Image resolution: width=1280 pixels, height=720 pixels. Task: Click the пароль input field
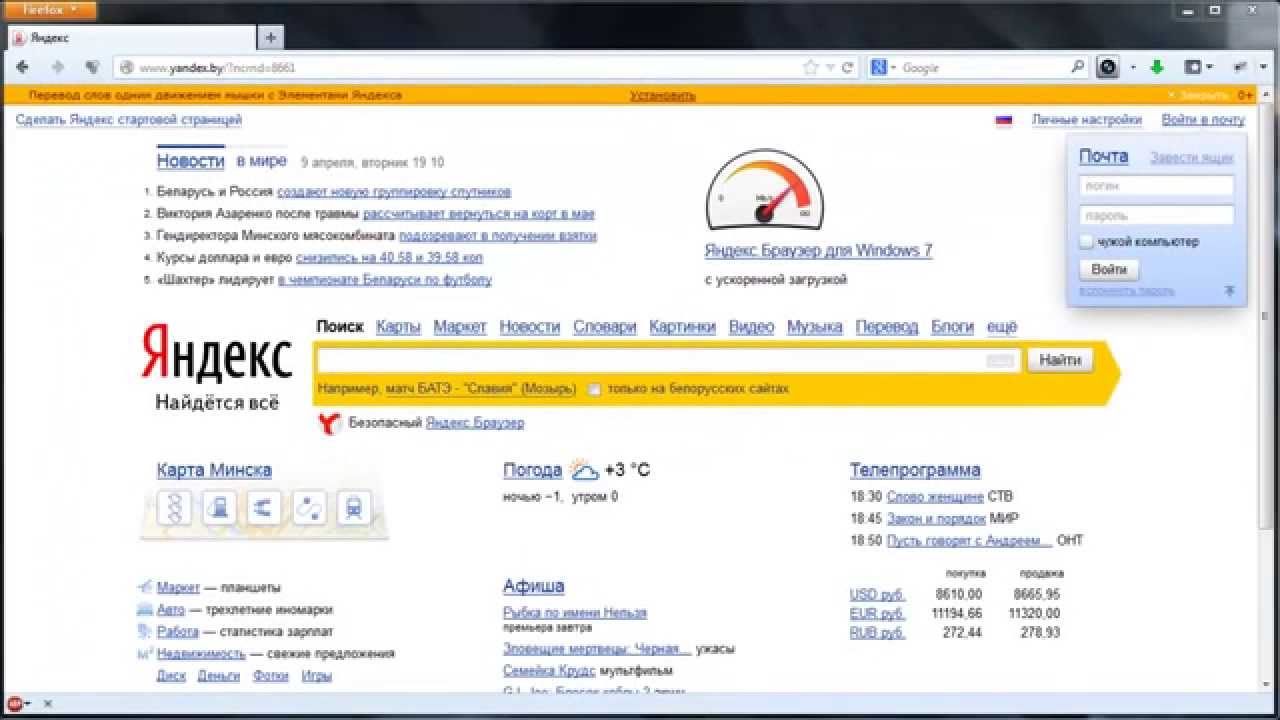[1156, 215]
